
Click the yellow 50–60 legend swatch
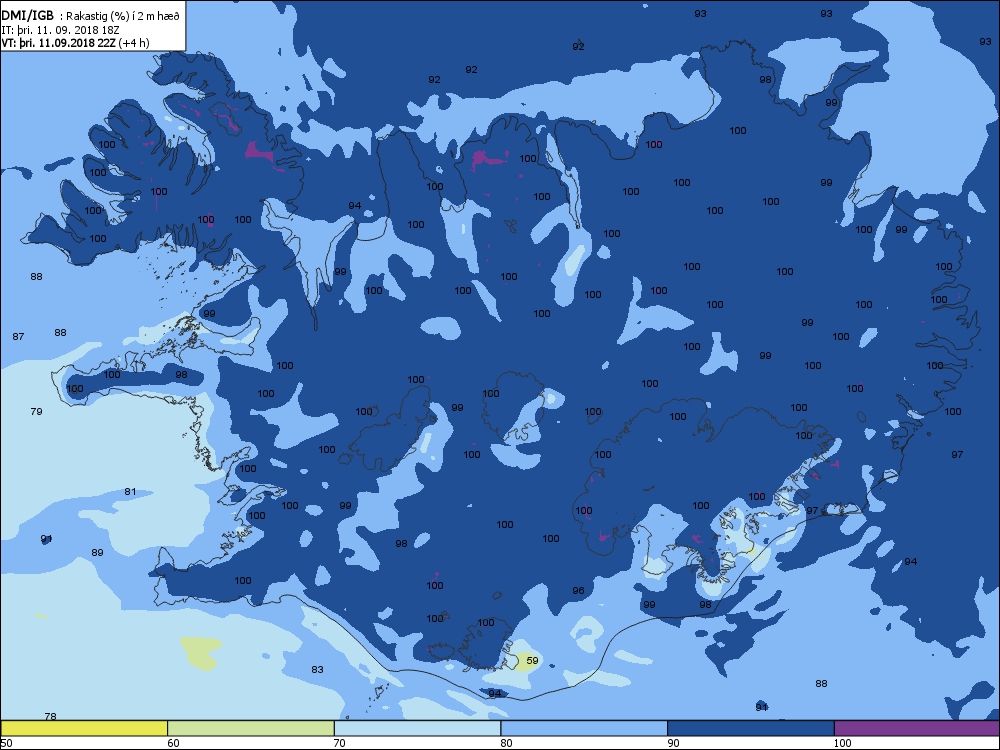[84, 728]
